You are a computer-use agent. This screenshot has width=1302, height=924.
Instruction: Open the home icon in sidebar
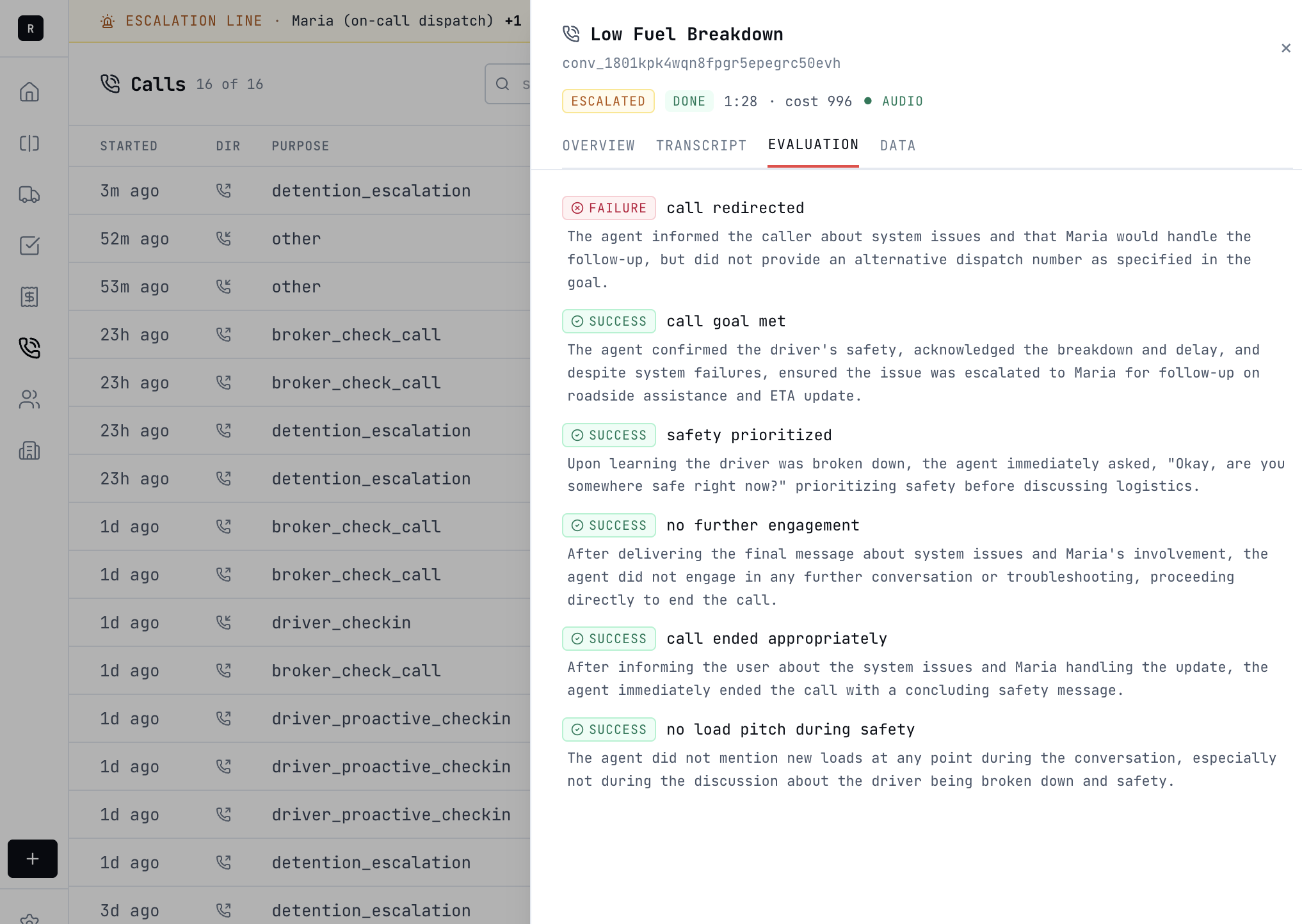pyautogui.click(x=29, y=92)
